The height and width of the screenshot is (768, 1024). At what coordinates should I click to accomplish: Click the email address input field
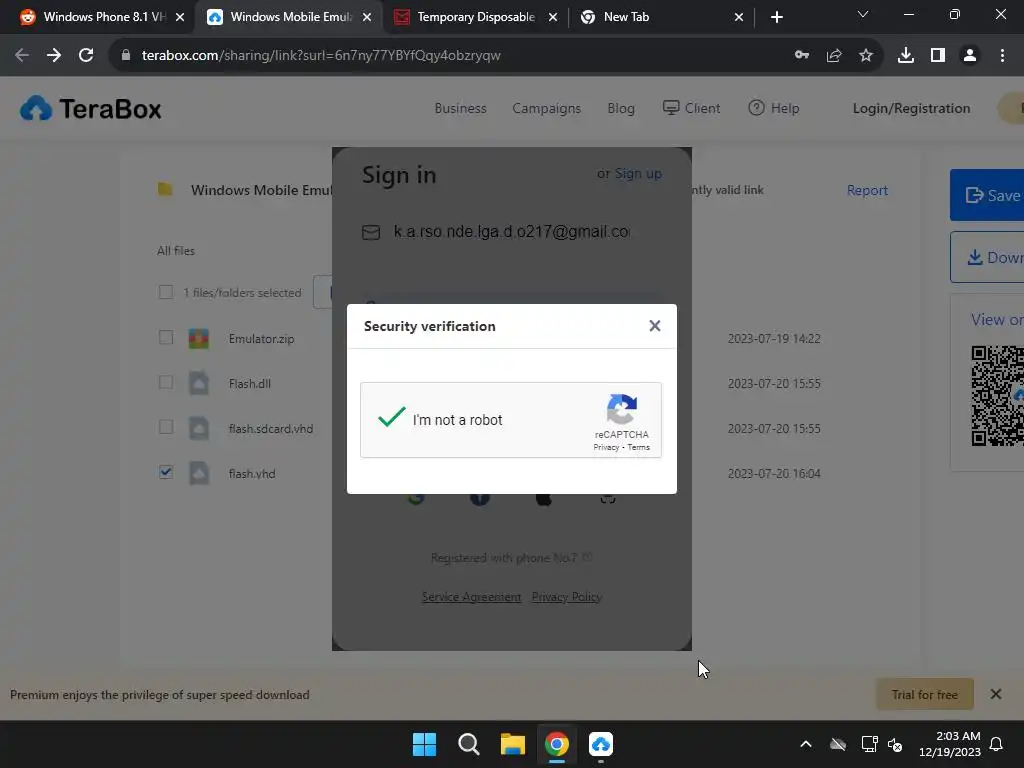(512, 232)
